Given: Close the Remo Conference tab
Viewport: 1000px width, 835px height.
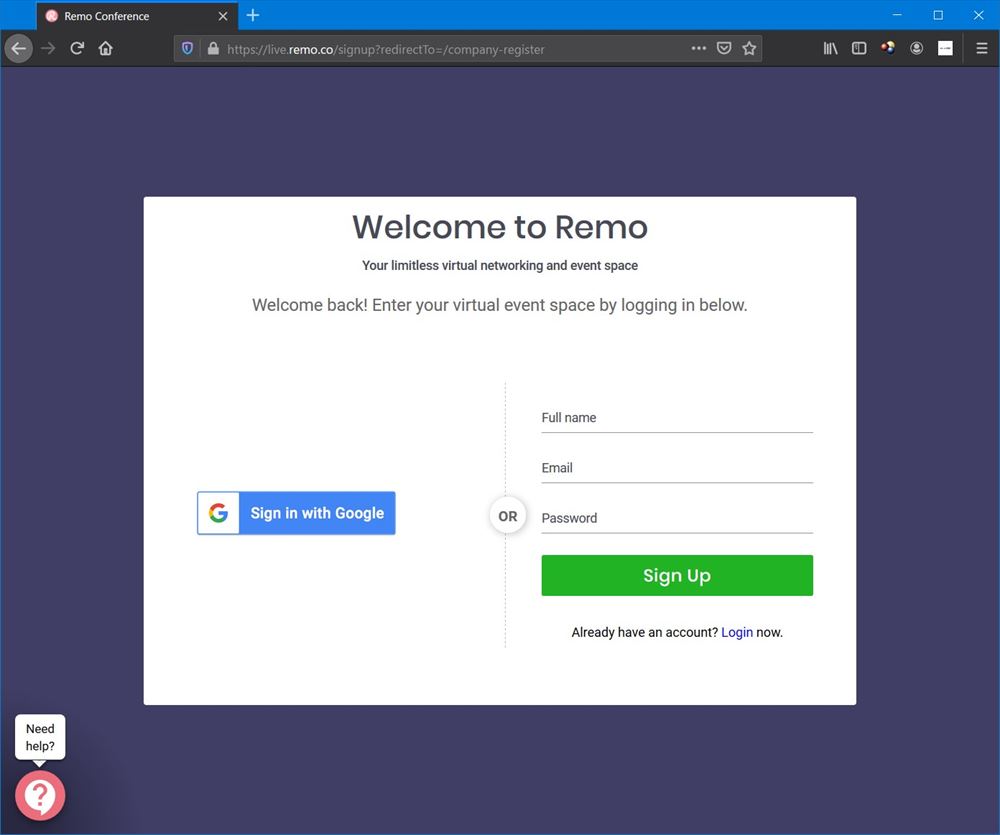Looking at the screenshot, I should pyautogui.click(x=223, y=16).
